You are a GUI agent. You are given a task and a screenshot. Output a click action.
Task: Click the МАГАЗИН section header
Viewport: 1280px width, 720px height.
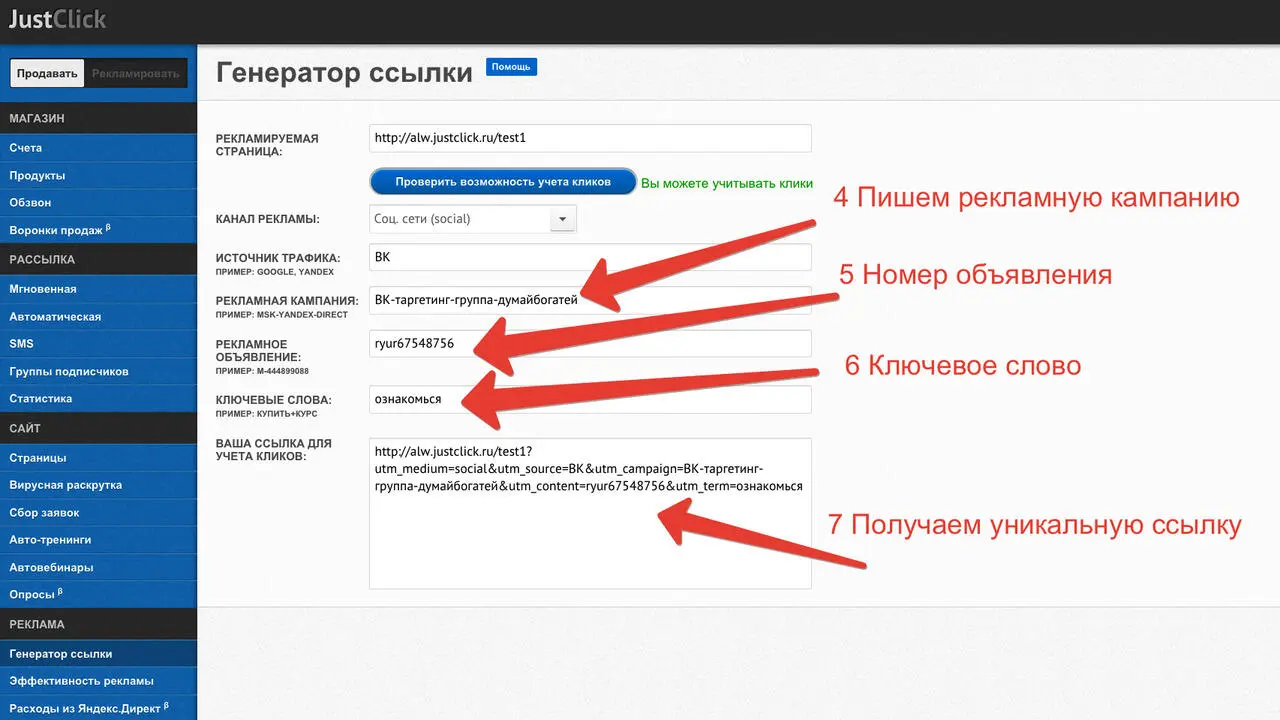point(98,118)
